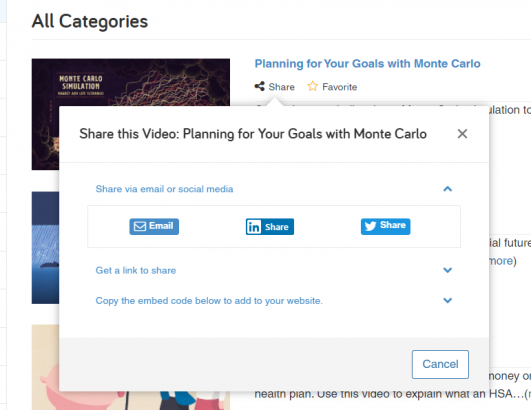Share the video via LinkedIn button
The width and height of the screenshot is (531, 410).
(x=270, y=226)
